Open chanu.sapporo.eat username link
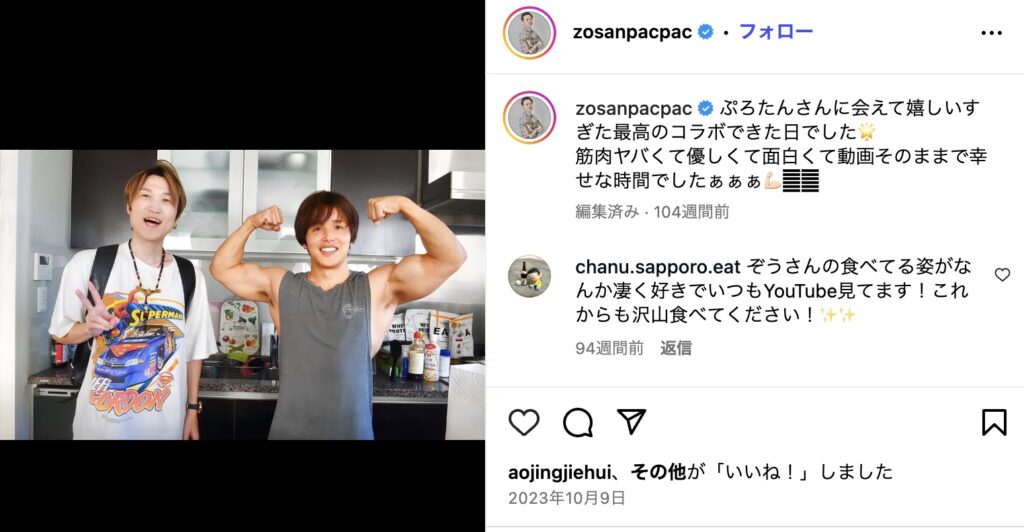 point(658,267)
